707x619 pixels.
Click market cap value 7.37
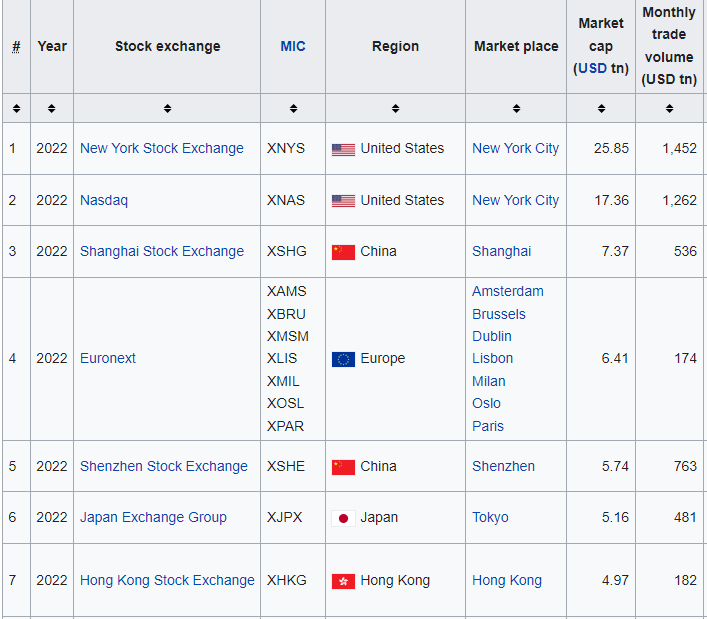(x=615, y=251)
